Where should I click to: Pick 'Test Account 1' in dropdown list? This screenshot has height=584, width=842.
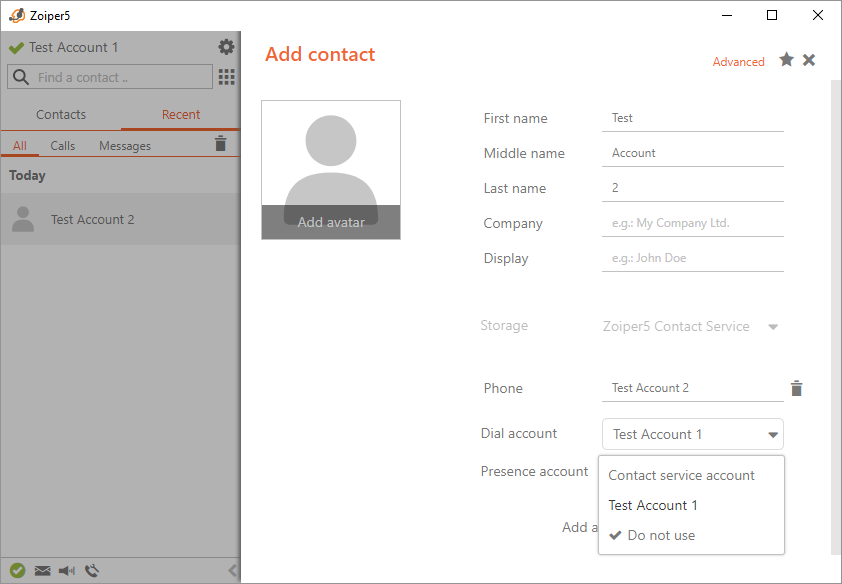[653, 505]
